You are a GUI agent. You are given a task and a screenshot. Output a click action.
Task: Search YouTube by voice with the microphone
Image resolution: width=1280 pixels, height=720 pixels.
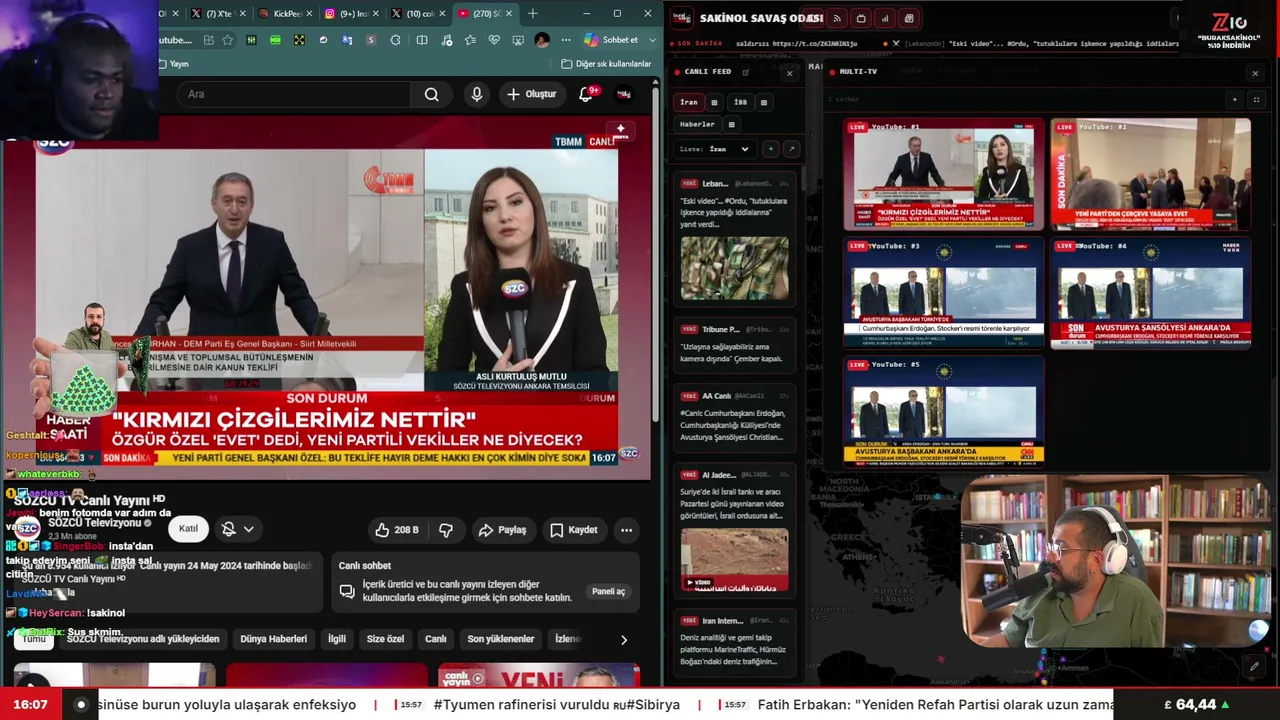click(x=476, y=94)
